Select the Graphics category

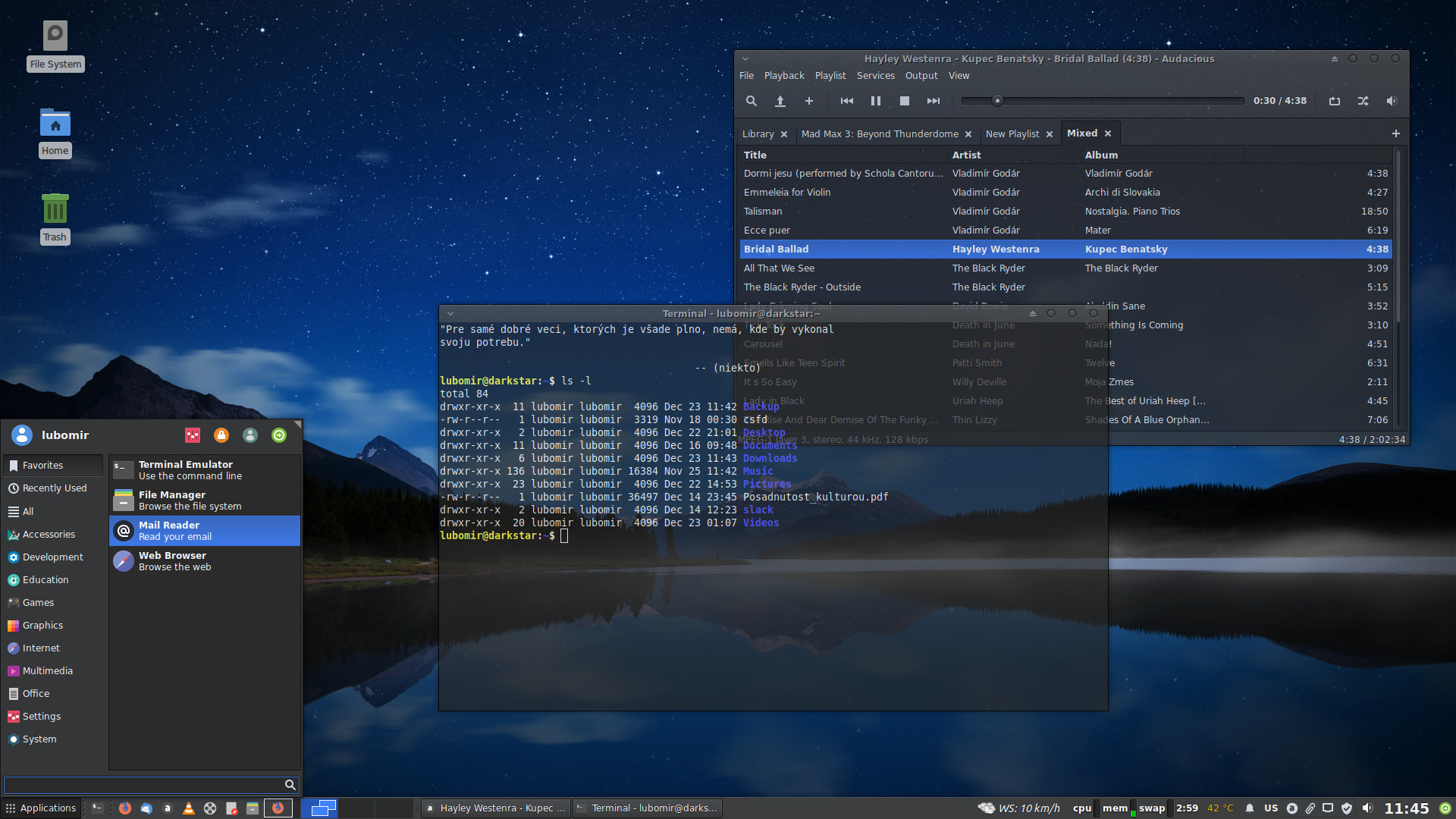click(x=54, y=626)
